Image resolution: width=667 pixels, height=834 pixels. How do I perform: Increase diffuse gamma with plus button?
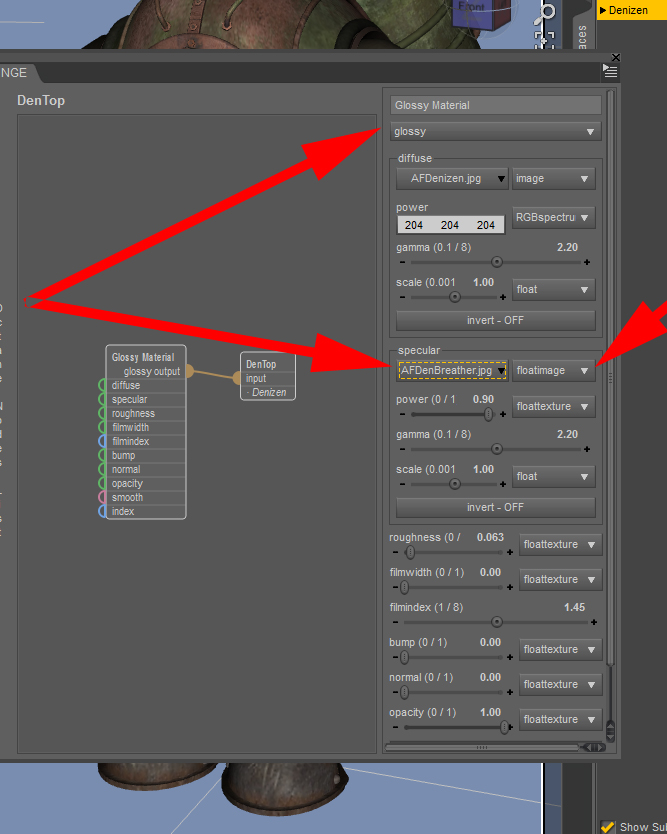[587, 262]
